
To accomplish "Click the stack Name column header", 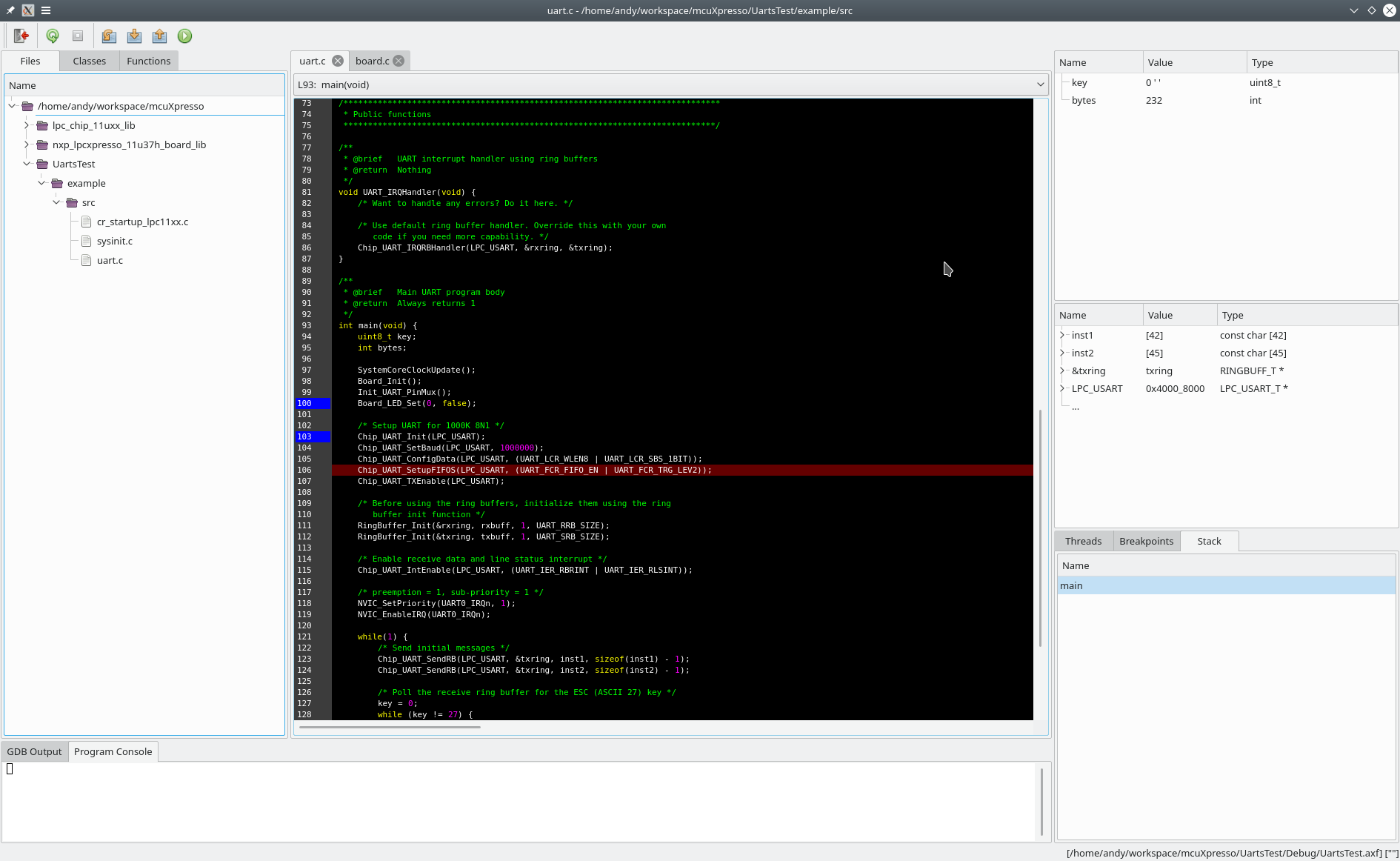I will pyautogui.click(x=1226, y=565).
